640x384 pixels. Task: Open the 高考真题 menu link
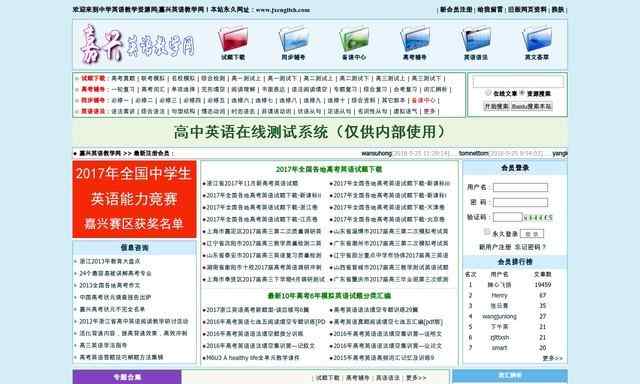point(123,78)
